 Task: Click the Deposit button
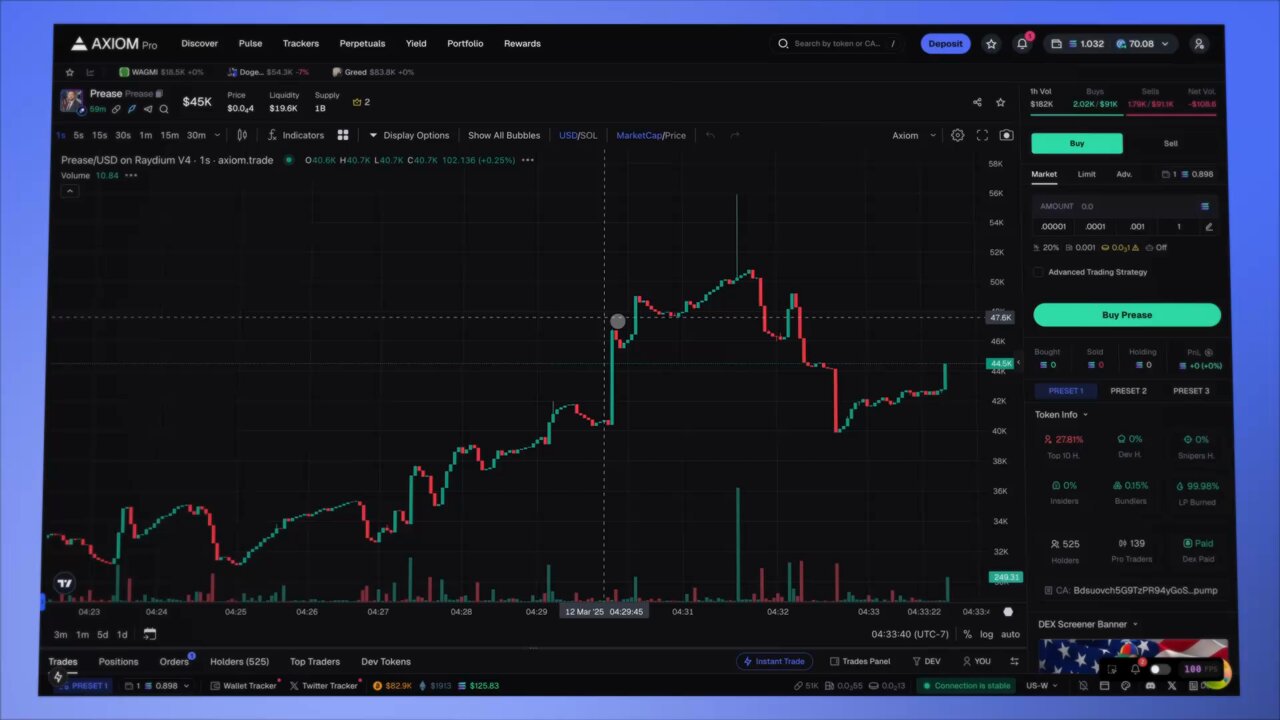945,44
